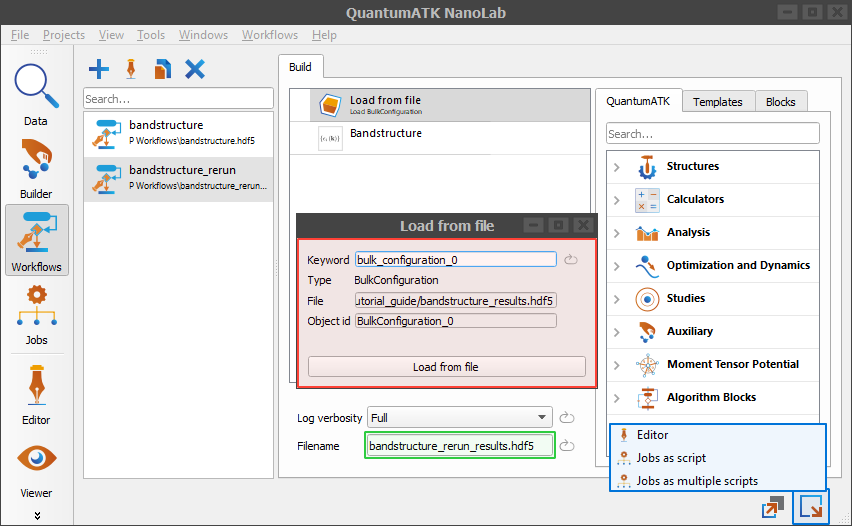The image size is (852, 526).
Task: Click Bandstructure block icon
Action: [330, 138]
